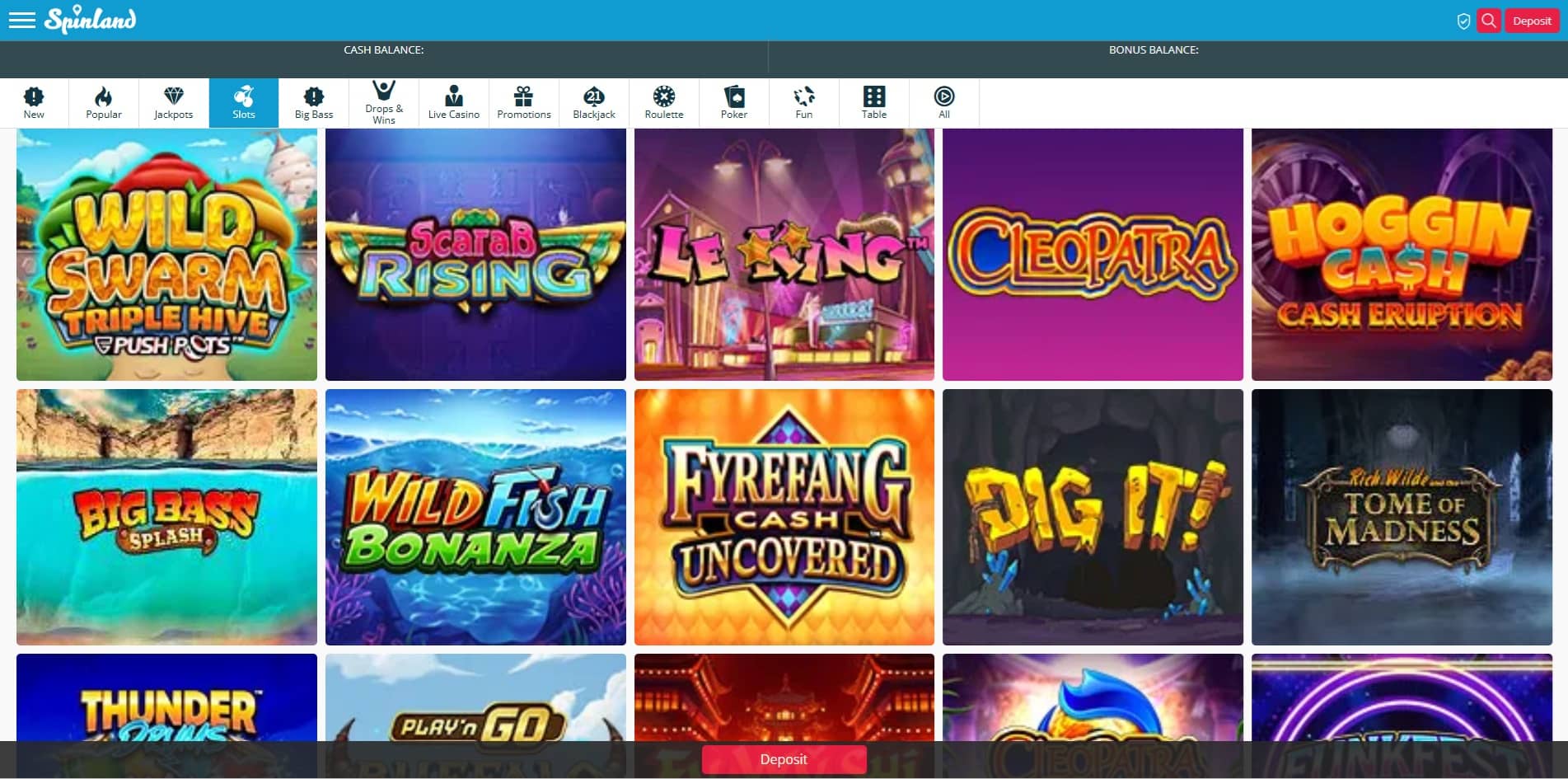This screenshot has height=779, width=1568.
Task: Select the Roulette wheel category
Action: pyautogui.click(x=663, y=103)
